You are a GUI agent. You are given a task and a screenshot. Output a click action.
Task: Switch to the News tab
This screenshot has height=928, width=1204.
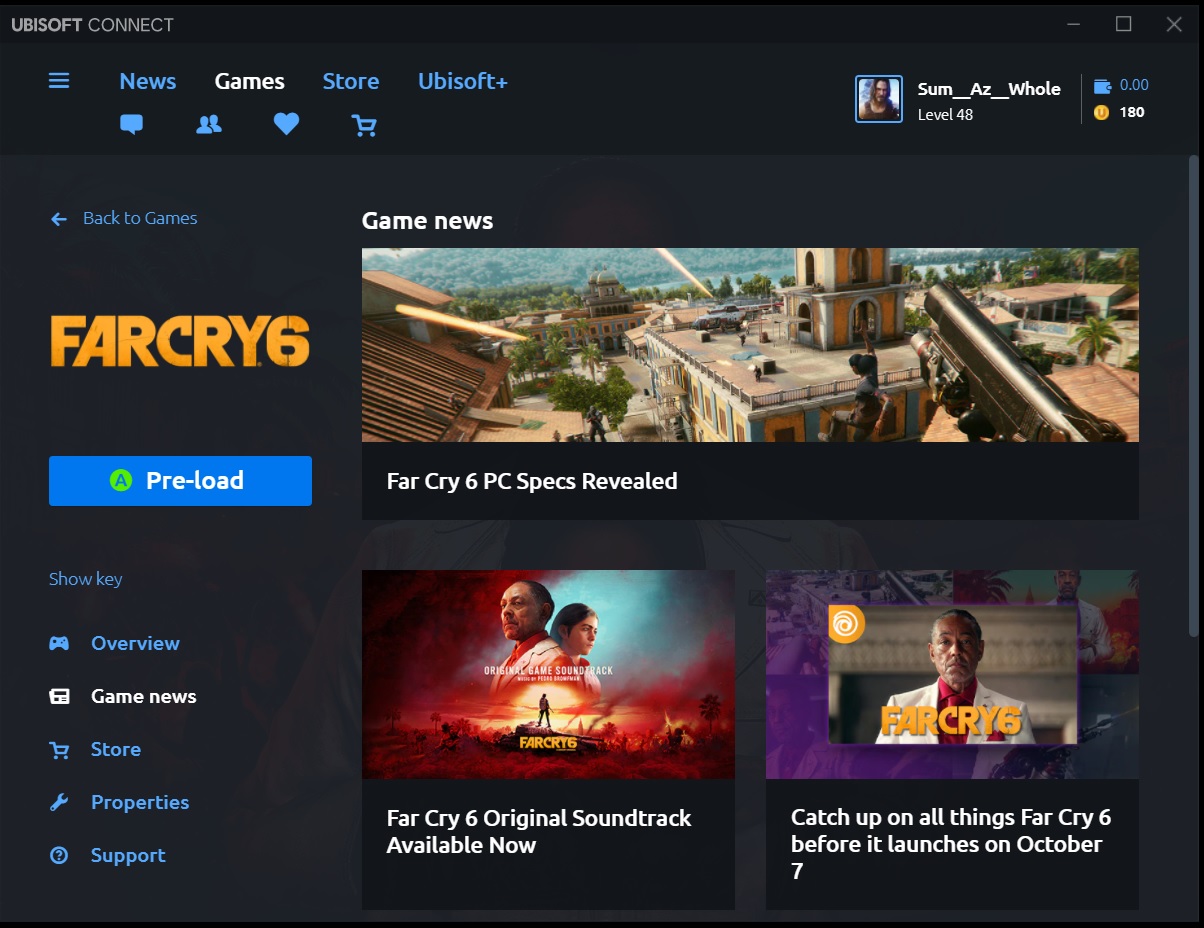(147, 81)
